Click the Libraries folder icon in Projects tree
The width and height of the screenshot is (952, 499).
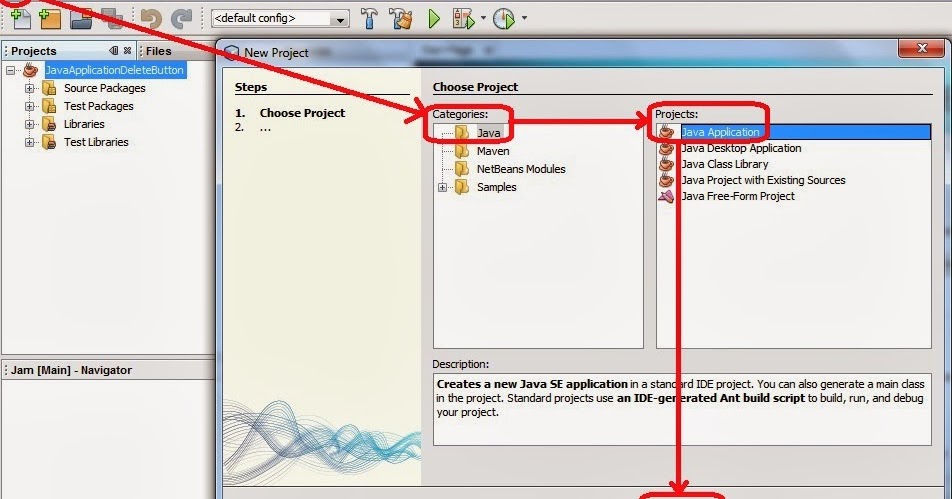[49, 124]
